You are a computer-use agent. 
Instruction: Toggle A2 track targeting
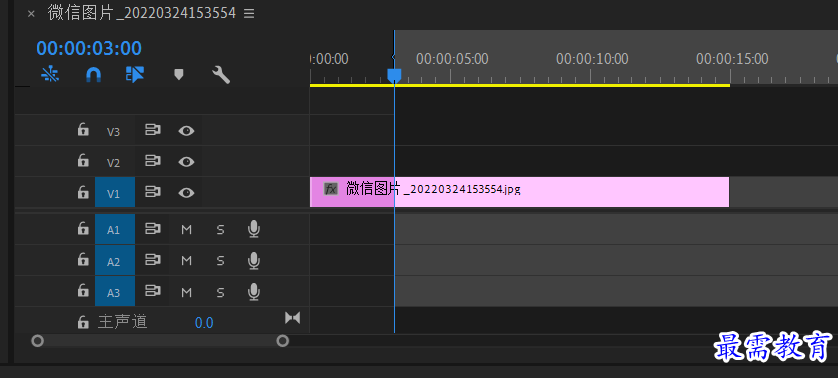click(115, 260)
